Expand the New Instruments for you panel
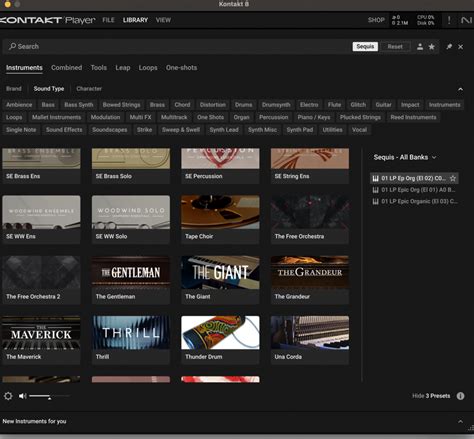 pos(460,421)
